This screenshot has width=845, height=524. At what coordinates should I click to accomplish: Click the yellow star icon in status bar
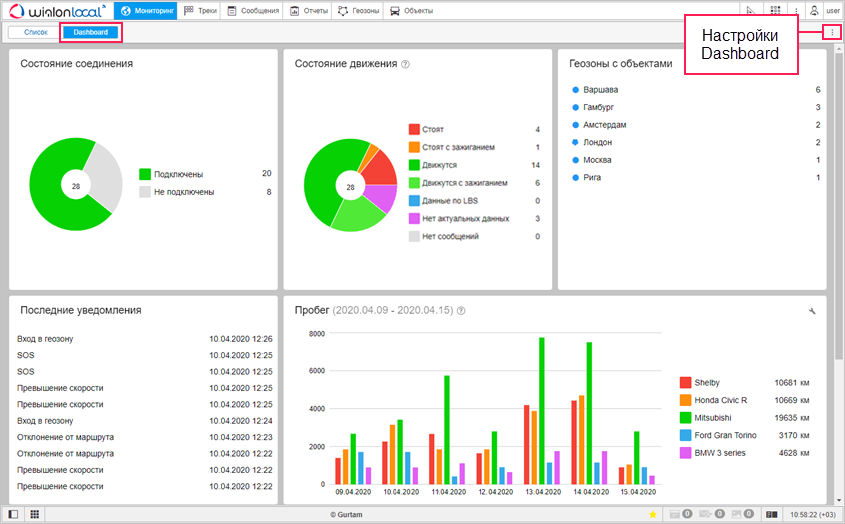tap(653, 514)
